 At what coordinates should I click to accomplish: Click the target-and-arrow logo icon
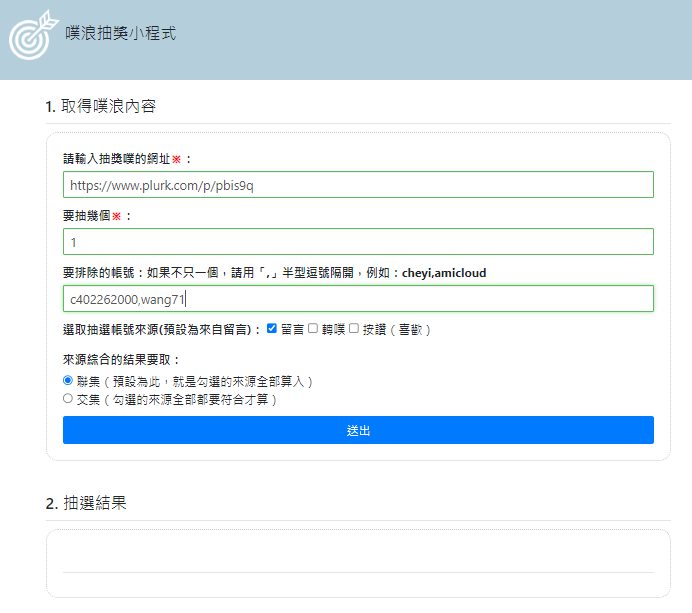click(34, 34)
